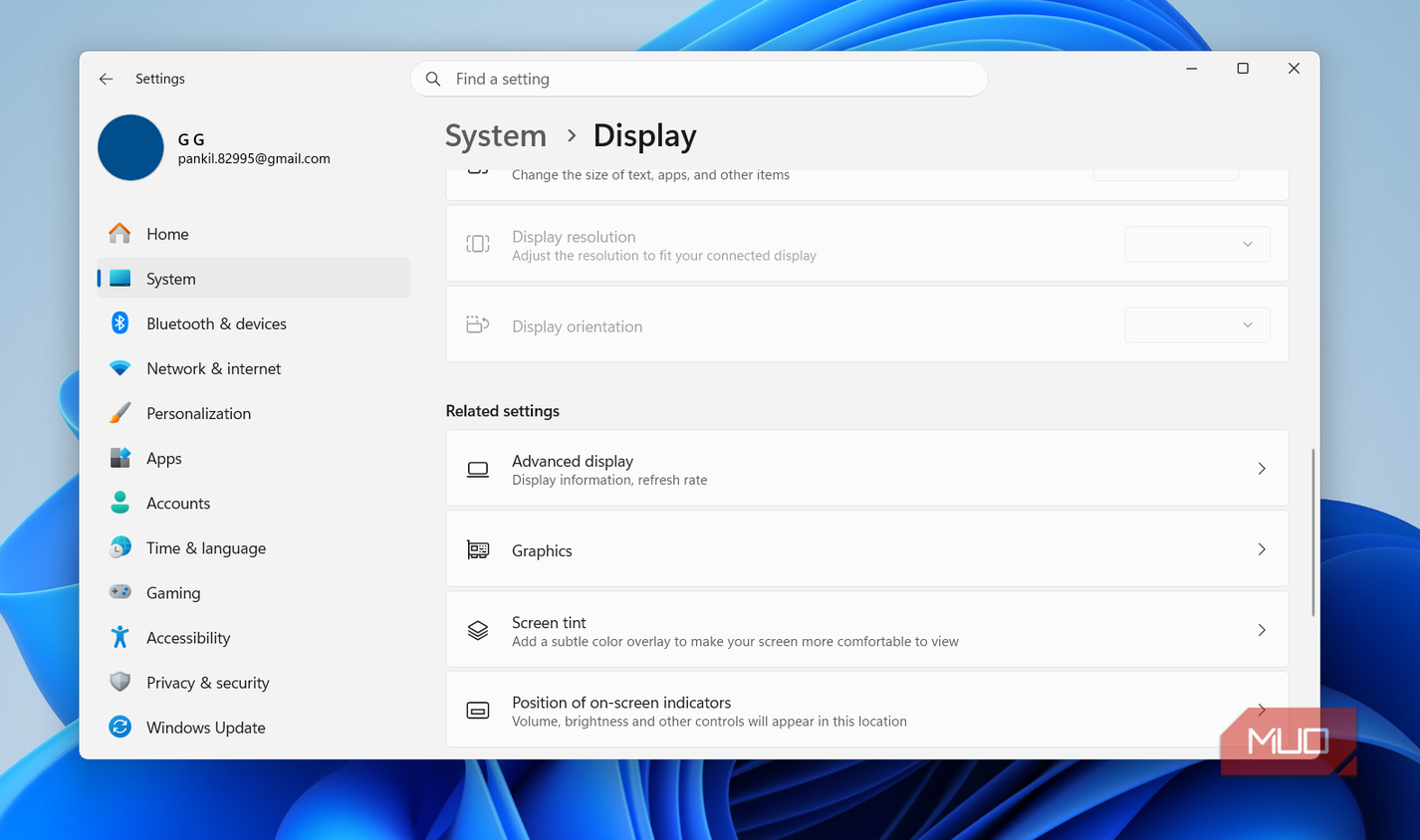Click the Bluetooth icon in sidebar
Image resolution: width=1420 pixels, height=840 pixels.
click(119, 322)
